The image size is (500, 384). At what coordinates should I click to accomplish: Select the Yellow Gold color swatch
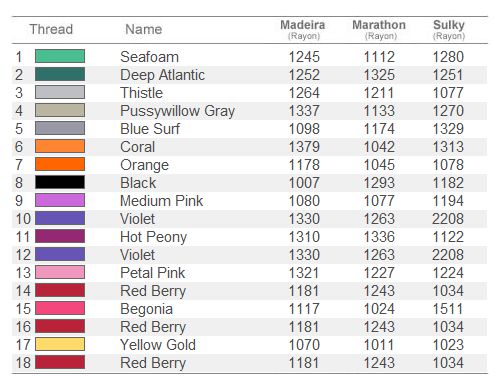60,344
